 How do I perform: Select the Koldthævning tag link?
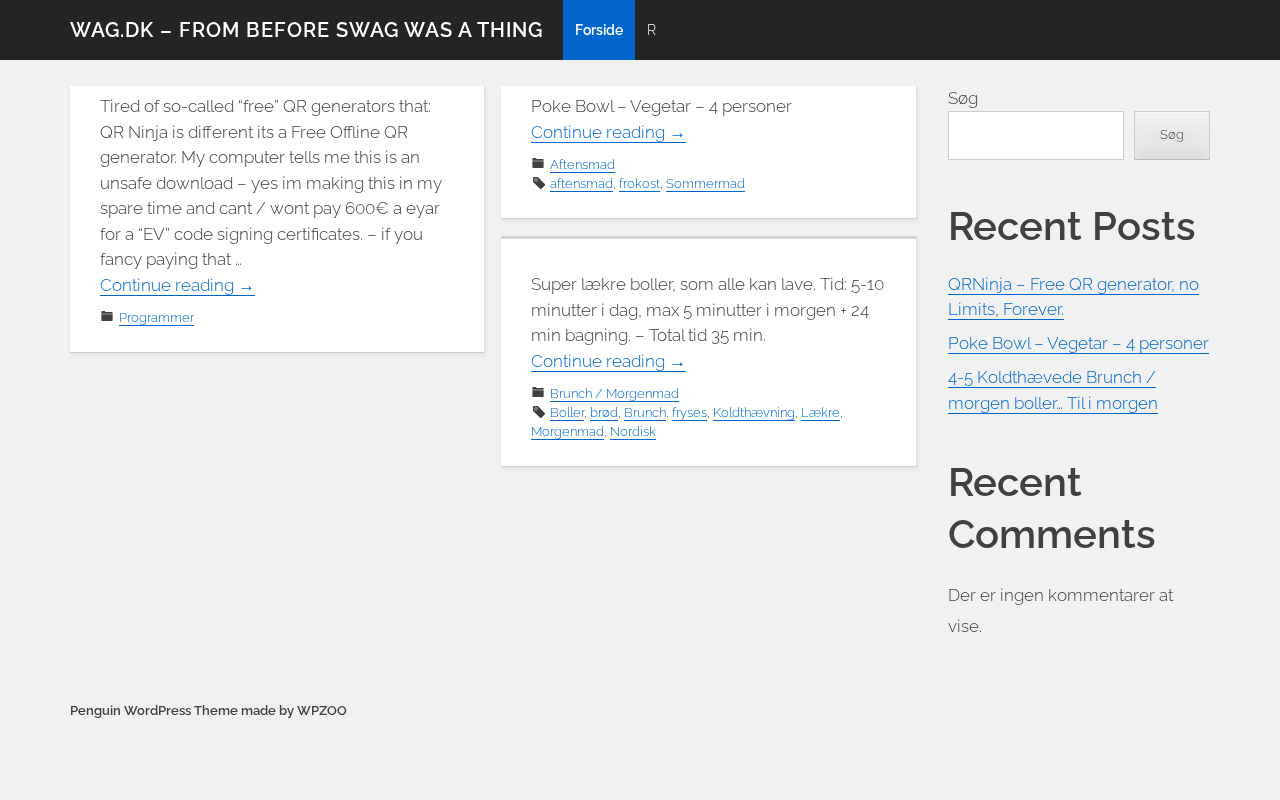pos(754,413)
